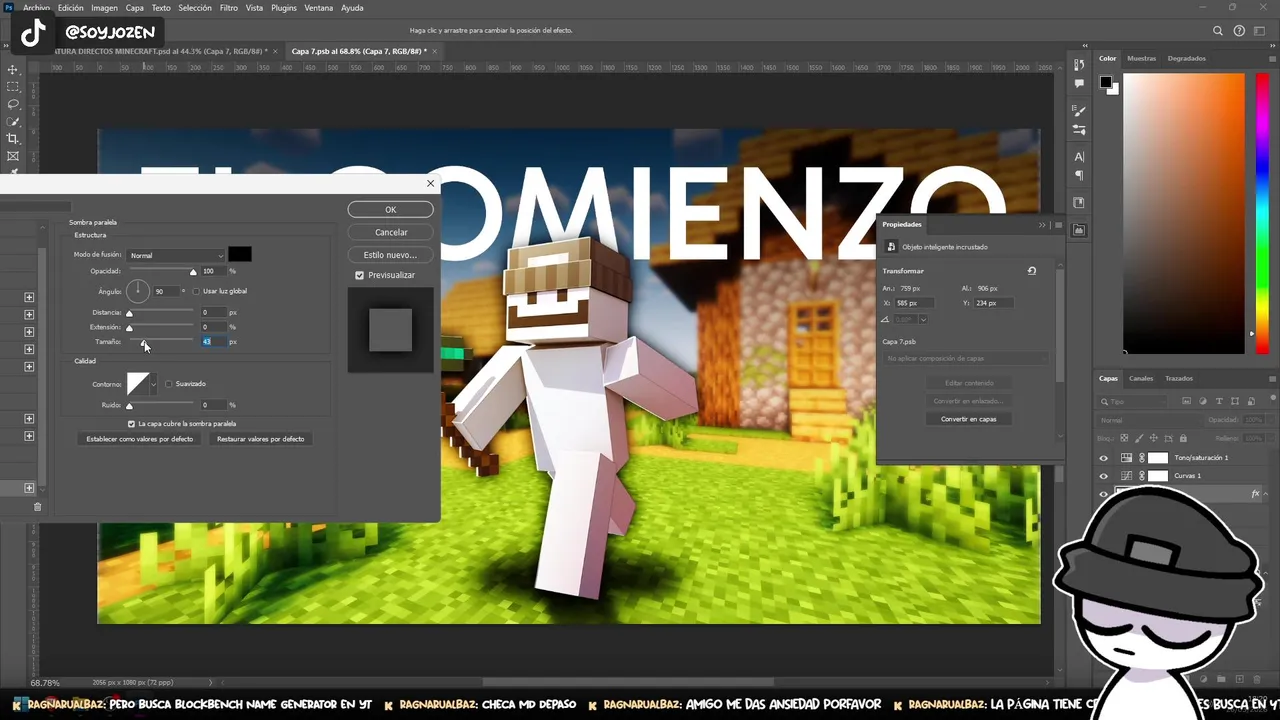Open the Capas panel options menu
Viewport: 1280px width, 720px height.
[1271, 378]
